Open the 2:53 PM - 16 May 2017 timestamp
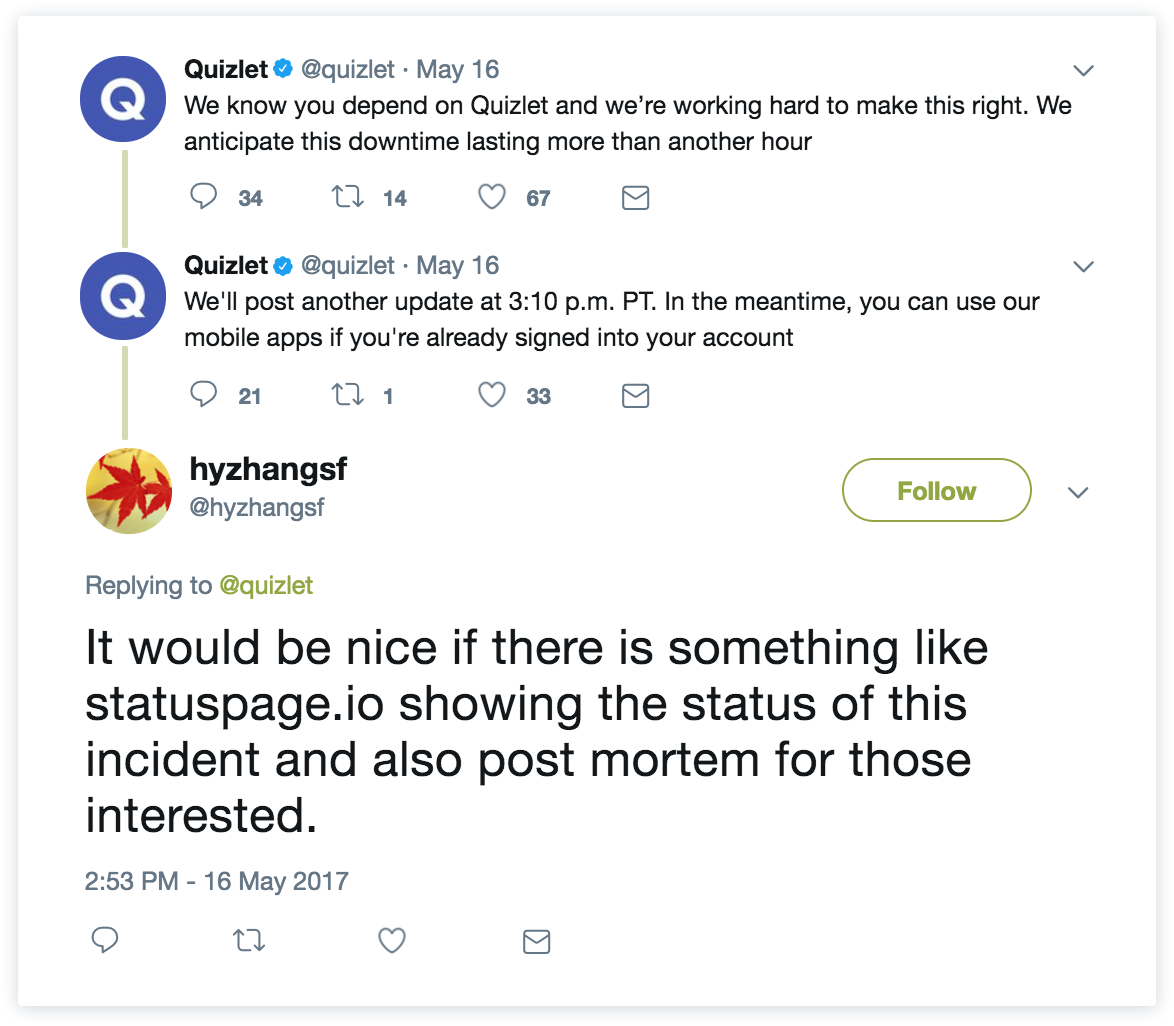 click(x=217, y=881)
